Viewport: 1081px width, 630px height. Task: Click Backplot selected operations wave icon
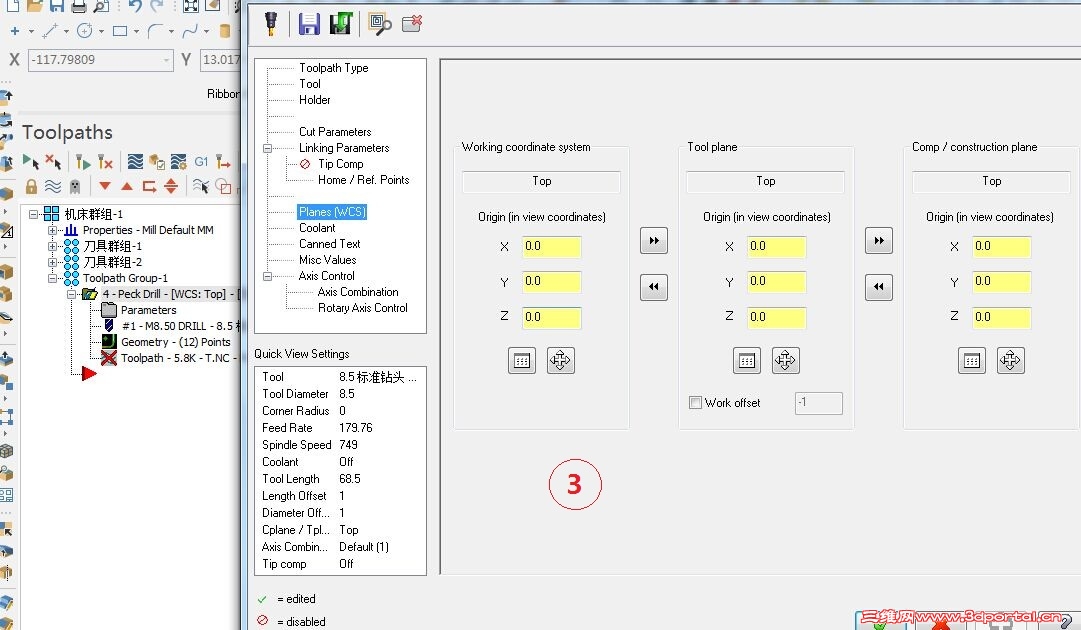(x=135, y=162)
